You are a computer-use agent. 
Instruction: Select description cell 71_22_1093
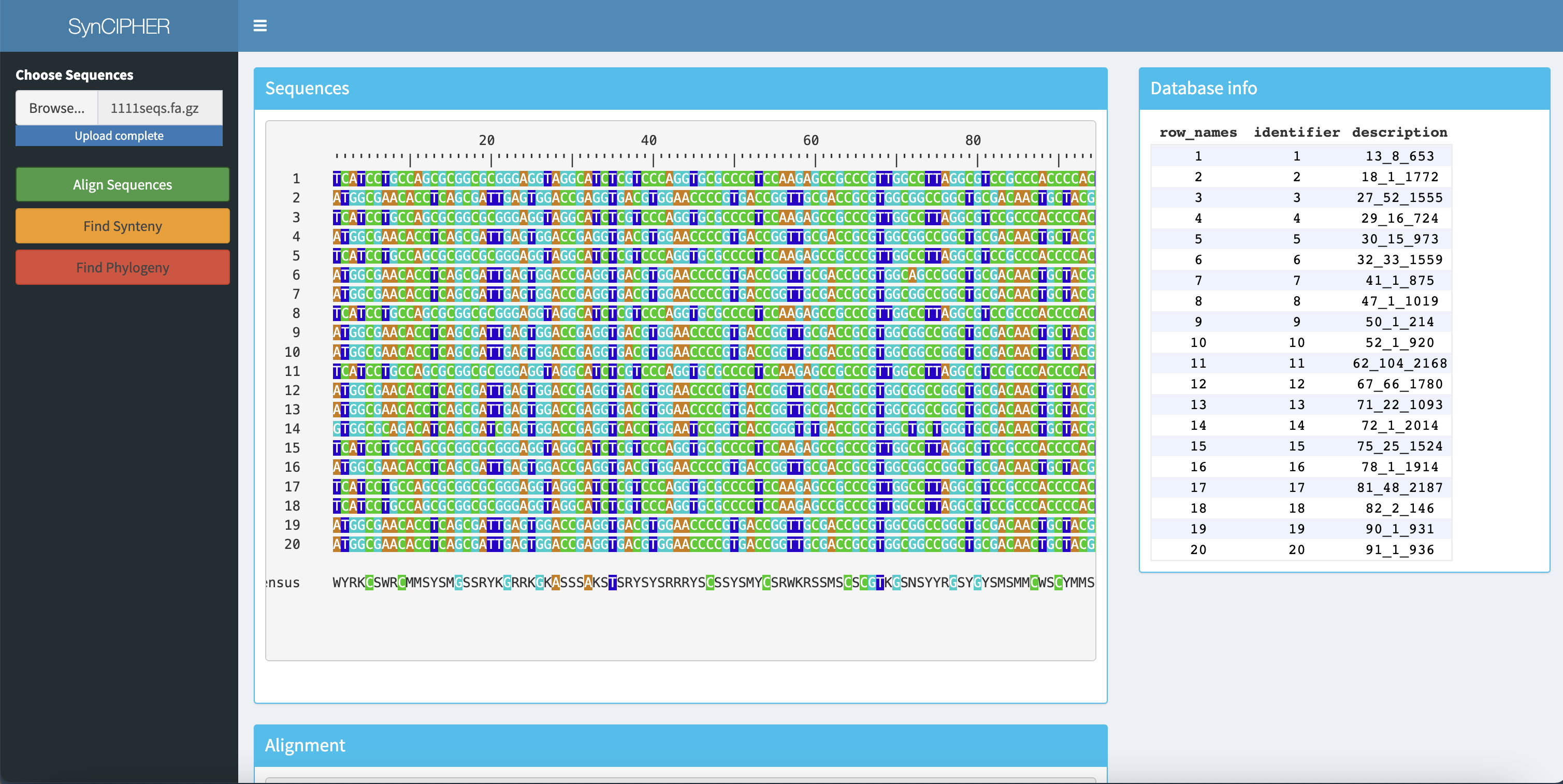click(x=1399, y=404)
